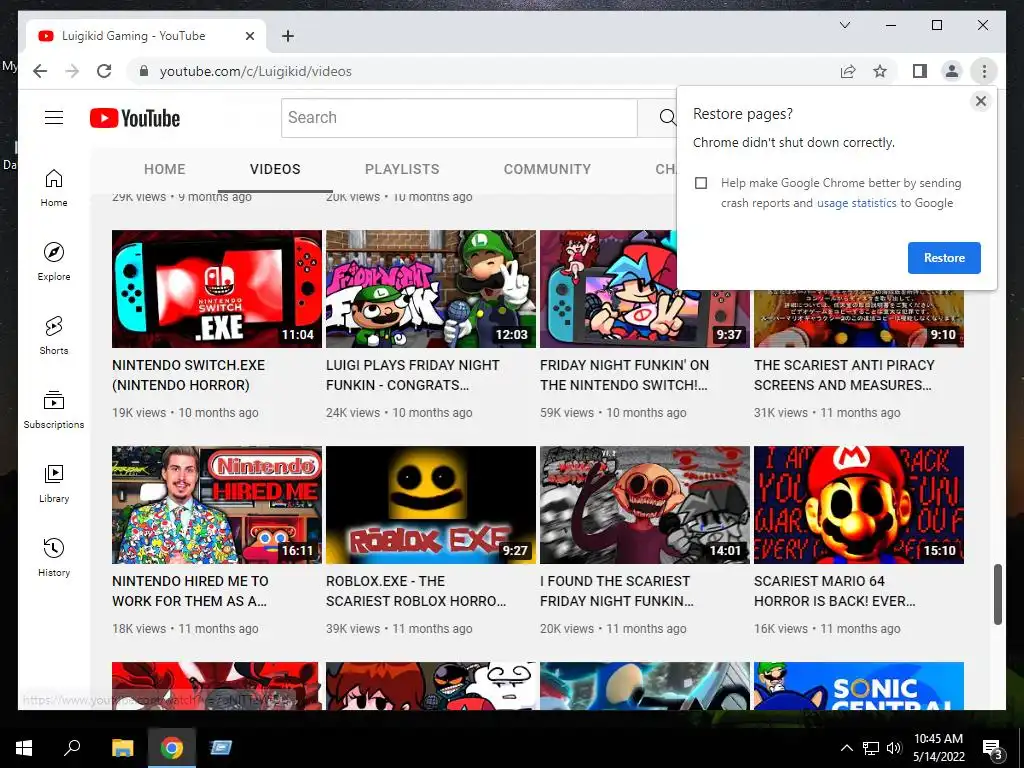Click title "SCARIEST MARIO 64 HORROR IS BACK"
1024x768 pixels.
834,591
